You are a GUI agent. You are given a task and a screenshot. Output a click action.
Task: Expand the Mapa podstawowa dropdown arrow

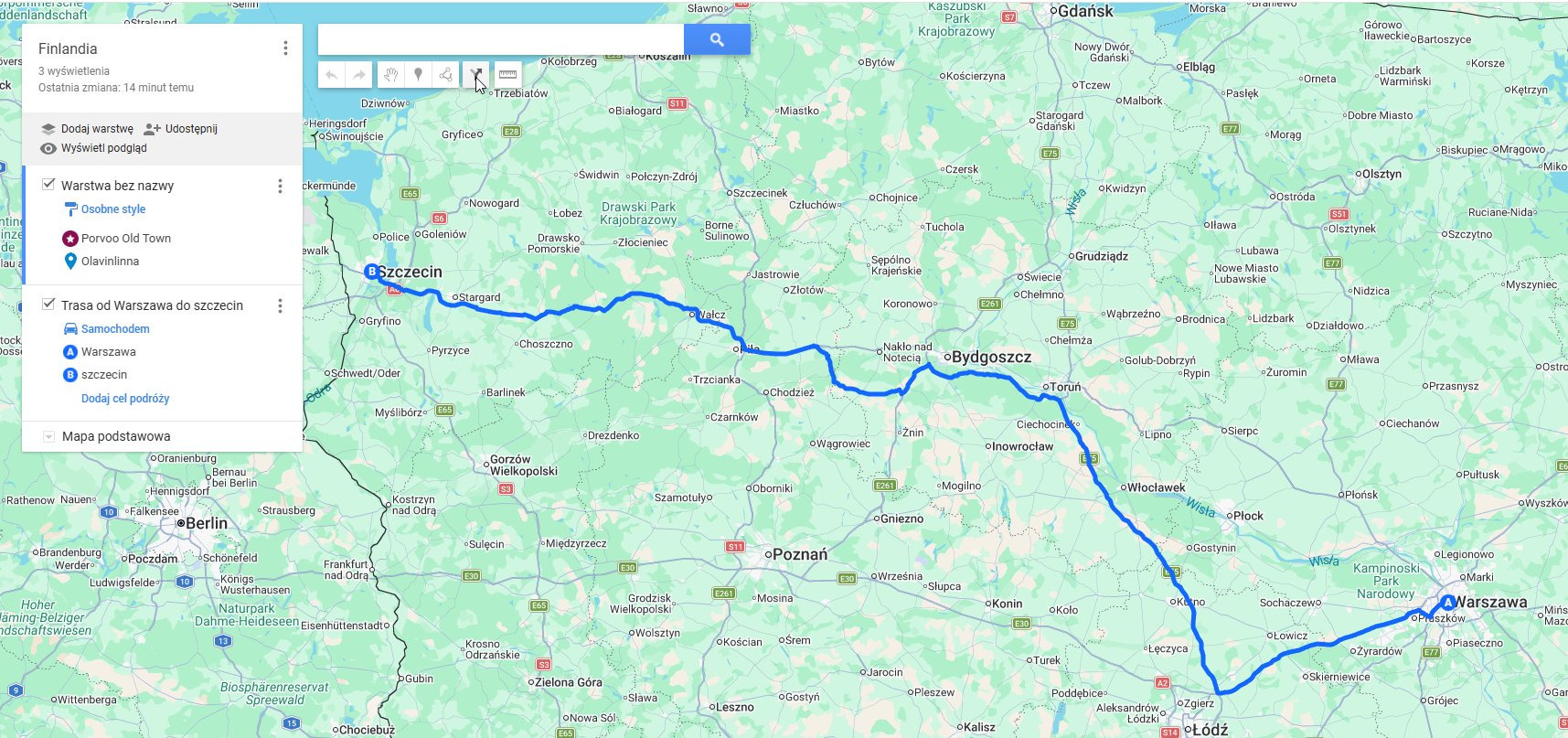[x=48, y=436]
